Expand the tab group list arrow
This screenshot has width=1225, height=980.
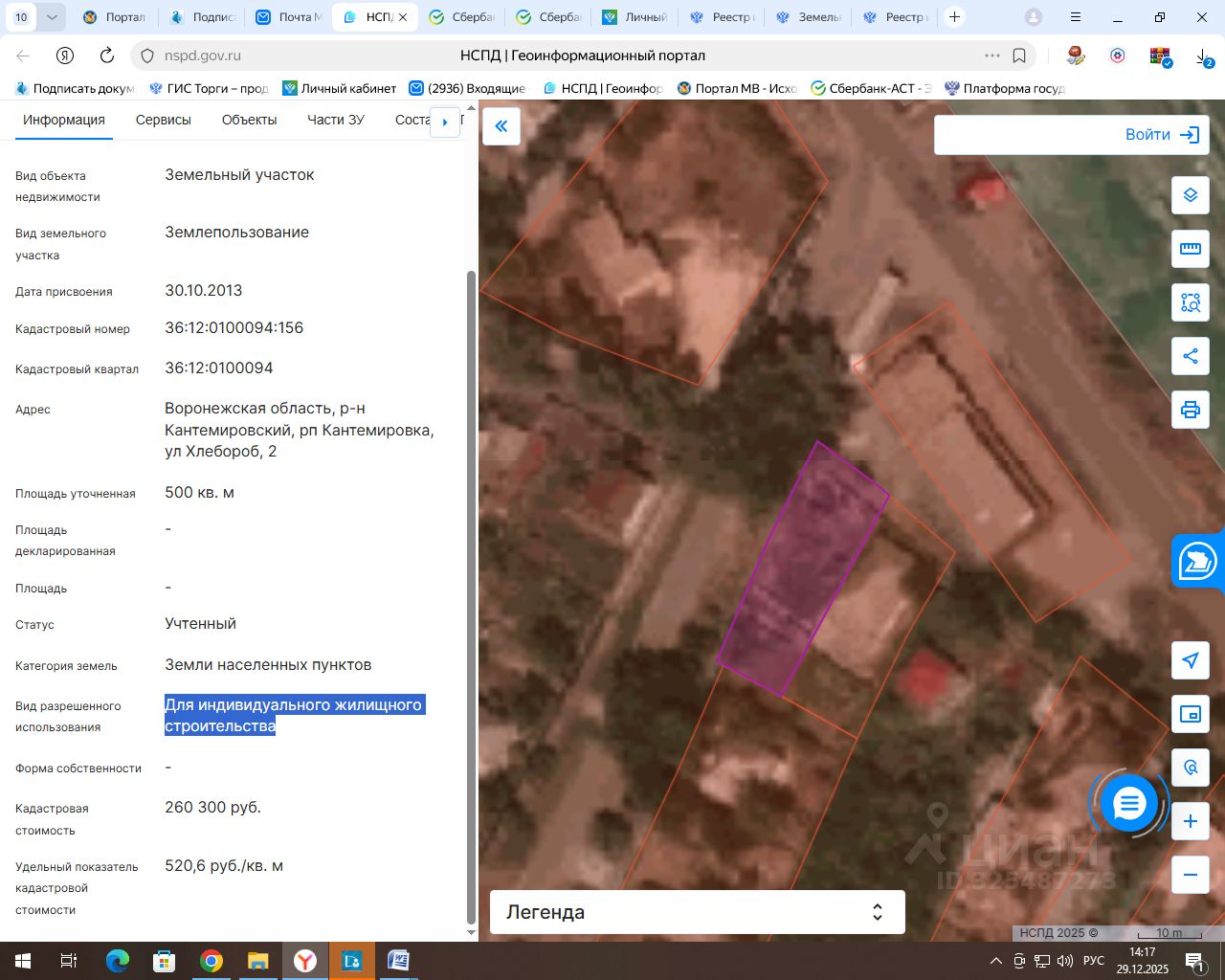pos(52,17)
